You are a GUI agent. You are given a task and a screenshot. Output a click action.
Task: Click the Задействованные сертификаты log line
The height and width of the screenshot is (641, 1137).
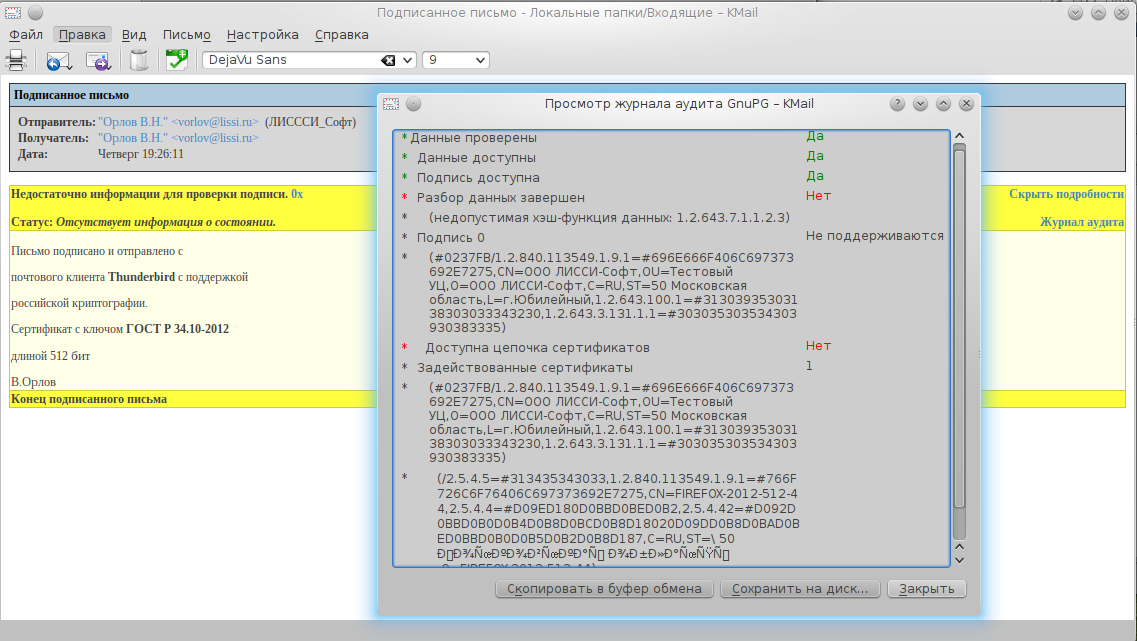524,368
